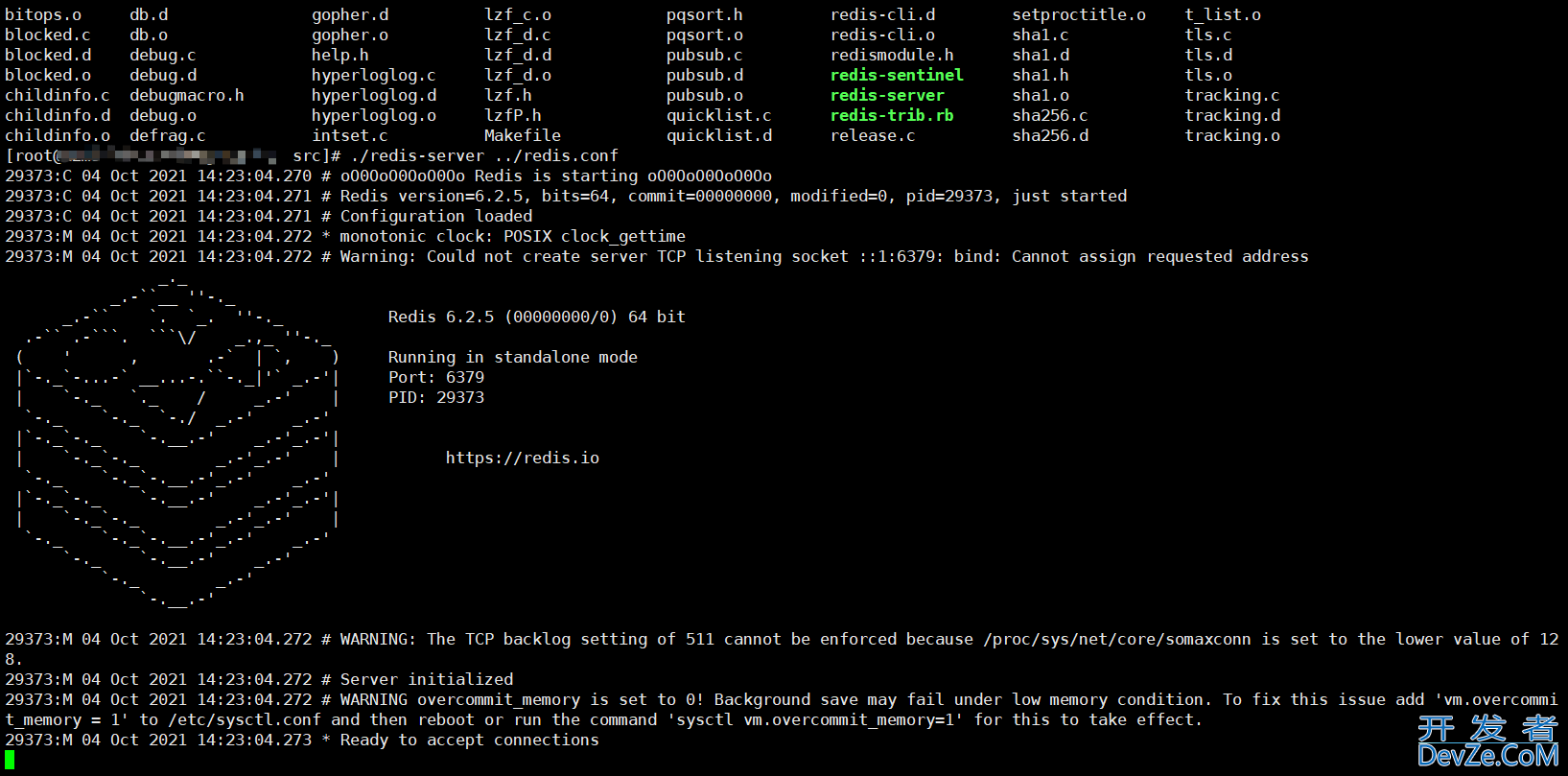Click the pubsub.c file name
1568x776 pixels.
tap(705, 55)
